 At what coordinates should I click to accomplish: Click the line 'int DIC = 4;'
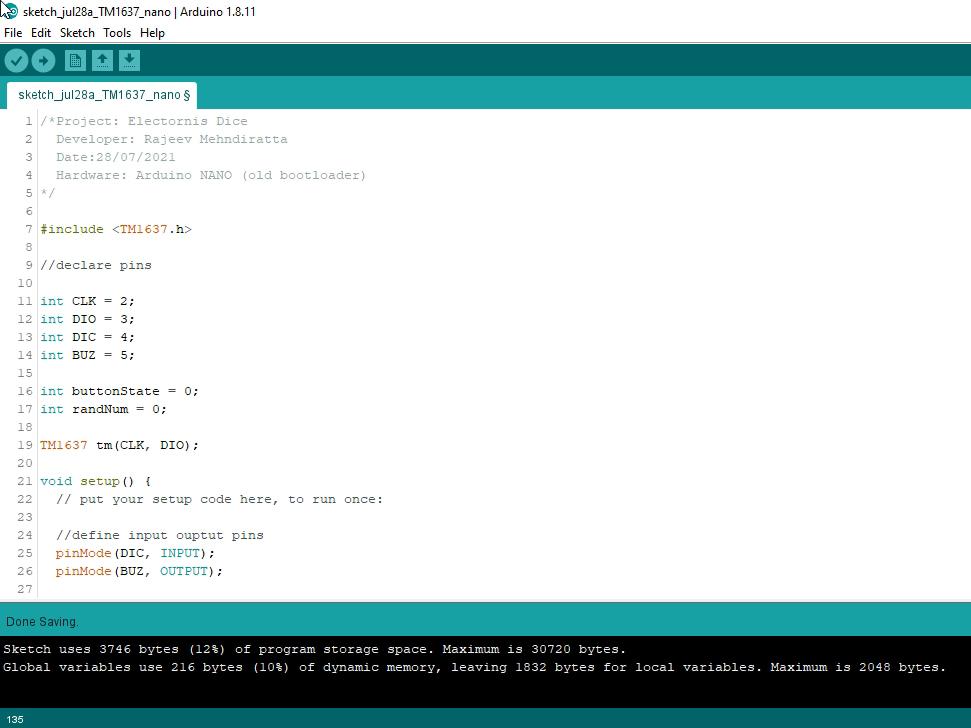tap(87, 337)
